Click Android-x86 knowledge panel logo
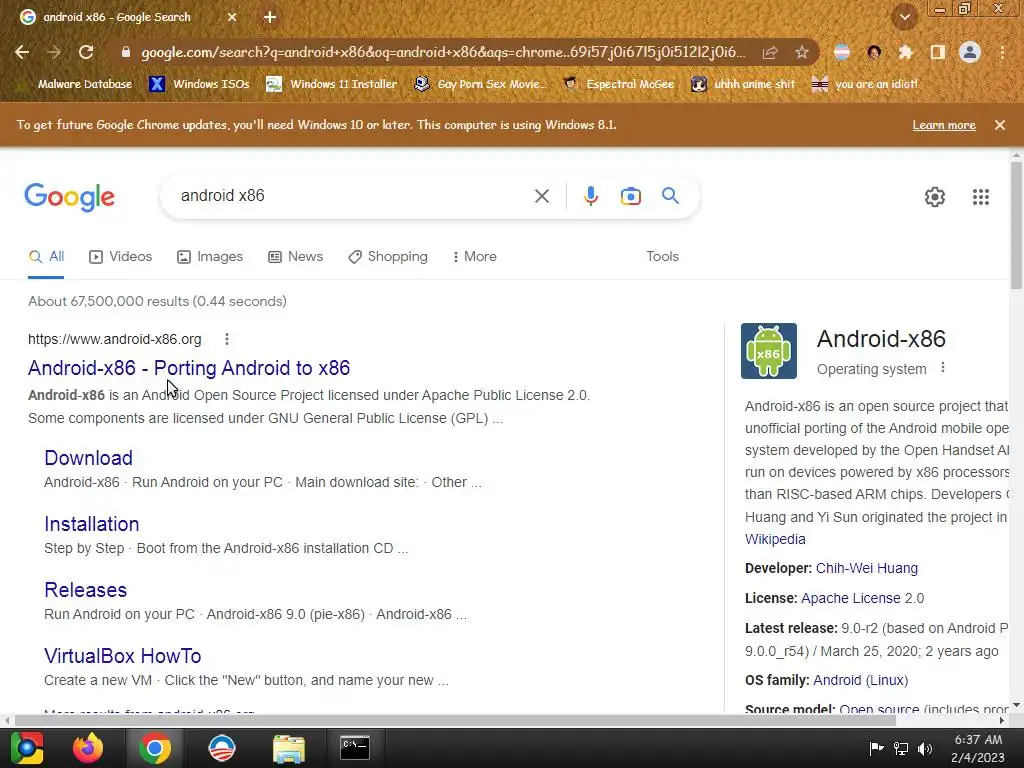The image size is (1024, 768). tap(769, 351)
